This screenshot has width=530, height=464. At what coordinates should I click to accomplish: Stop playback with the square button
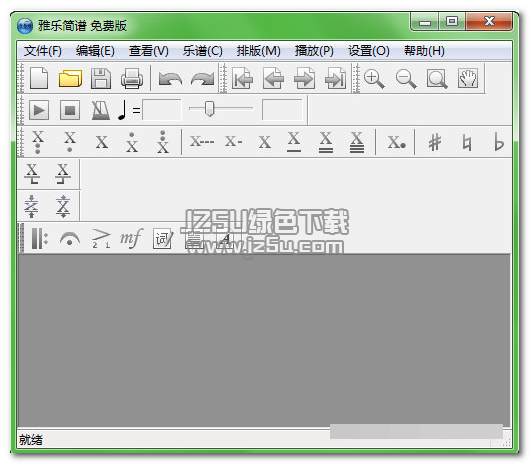pos(70,110)
